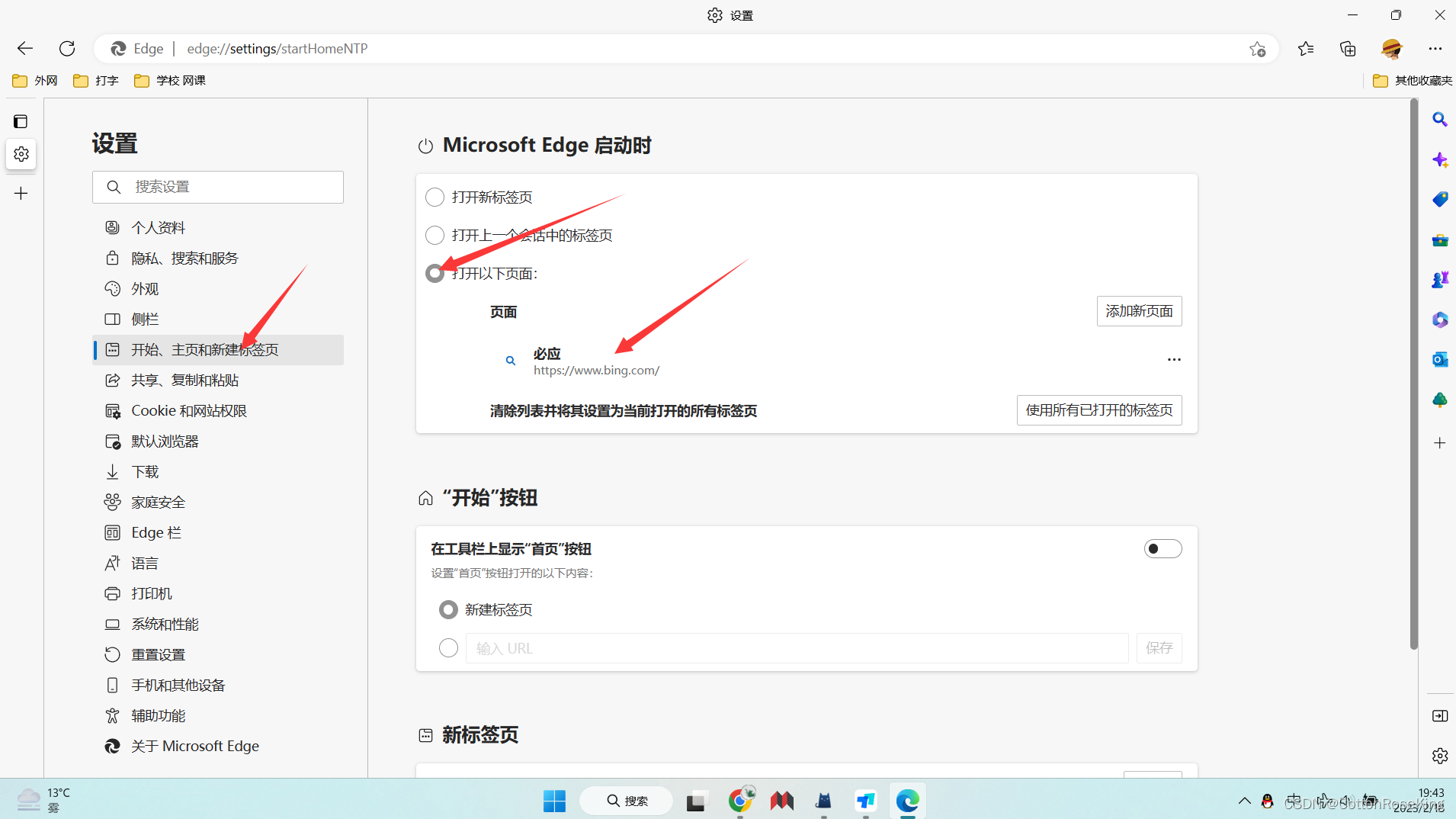Add this page to favorites star
This screenshot has height=819, width=1456.
coord(1257,49)
